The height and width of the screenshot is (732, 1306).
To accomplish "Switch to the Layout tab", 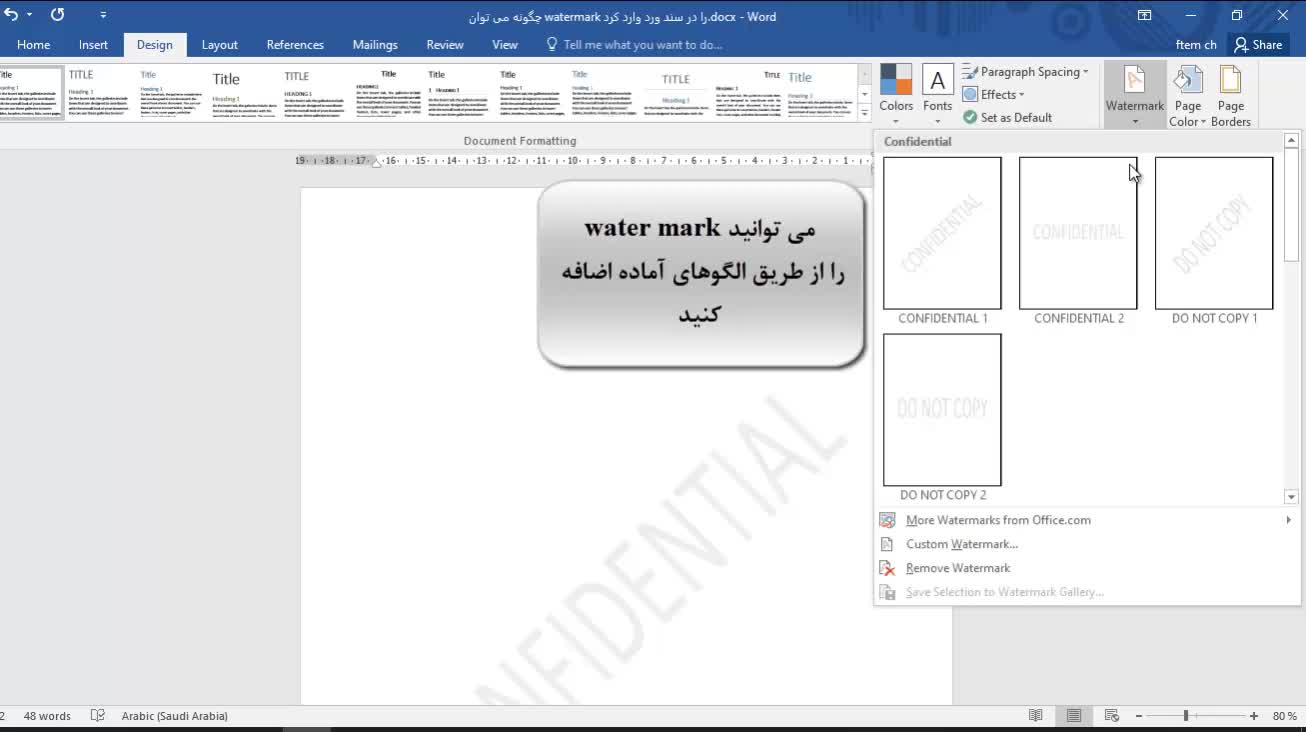I will (x=219, y=45).
